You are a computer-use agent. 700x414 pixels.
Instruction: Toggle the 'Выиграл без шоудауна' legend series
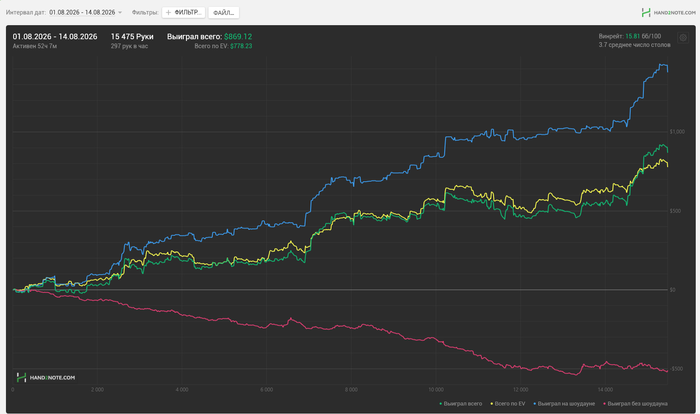[635, 404]
